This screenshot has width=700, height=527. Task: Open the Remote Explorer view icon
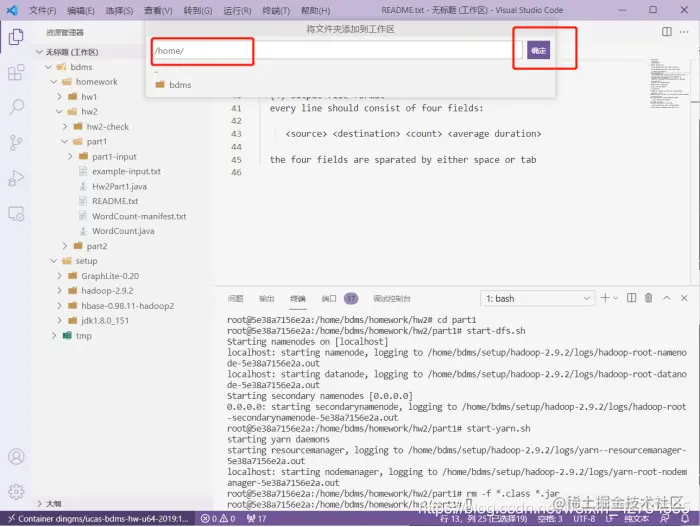point(16,214)
